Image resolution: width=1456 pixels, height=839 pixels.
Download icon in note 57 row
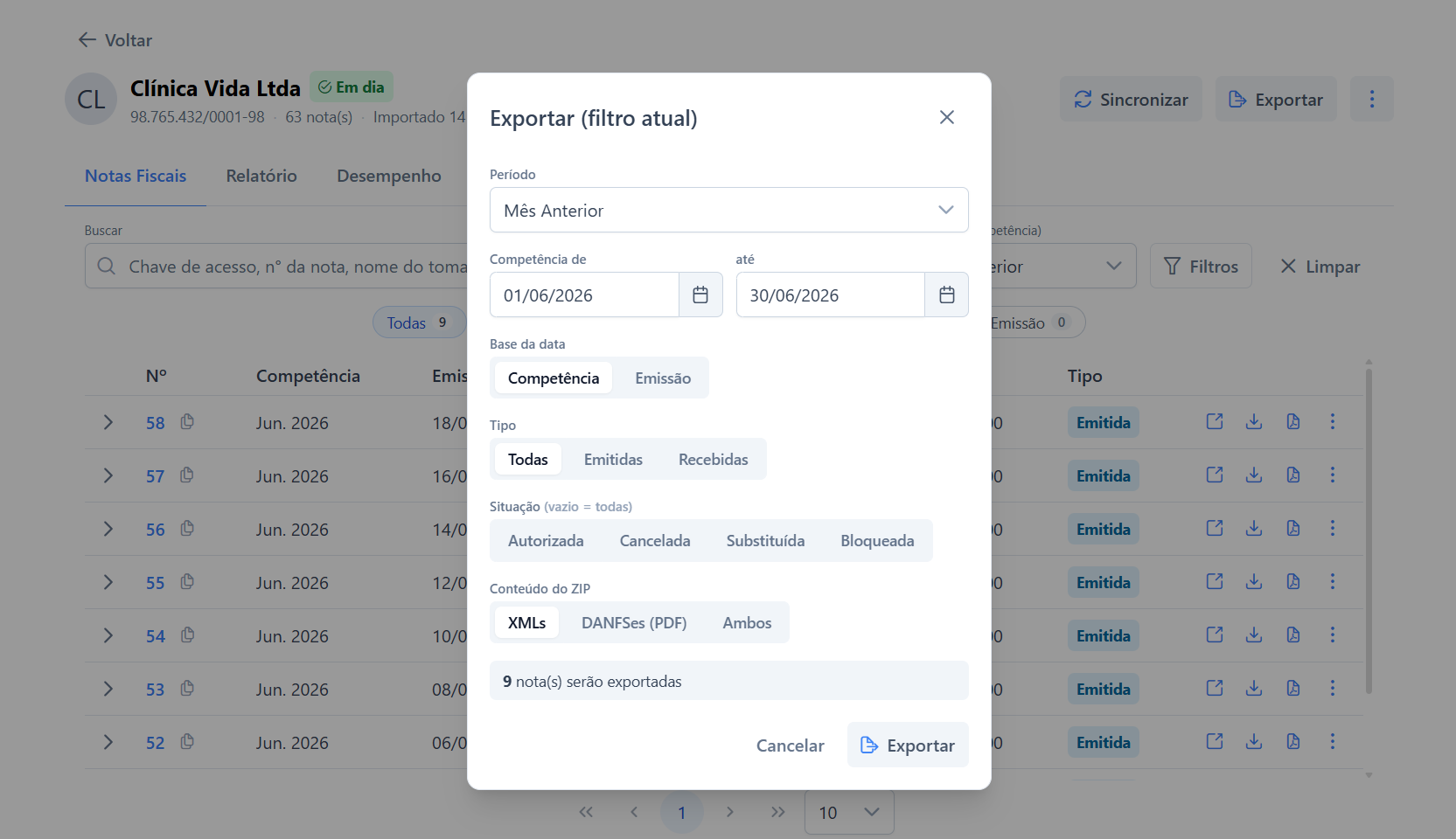tap(1254, 475)
